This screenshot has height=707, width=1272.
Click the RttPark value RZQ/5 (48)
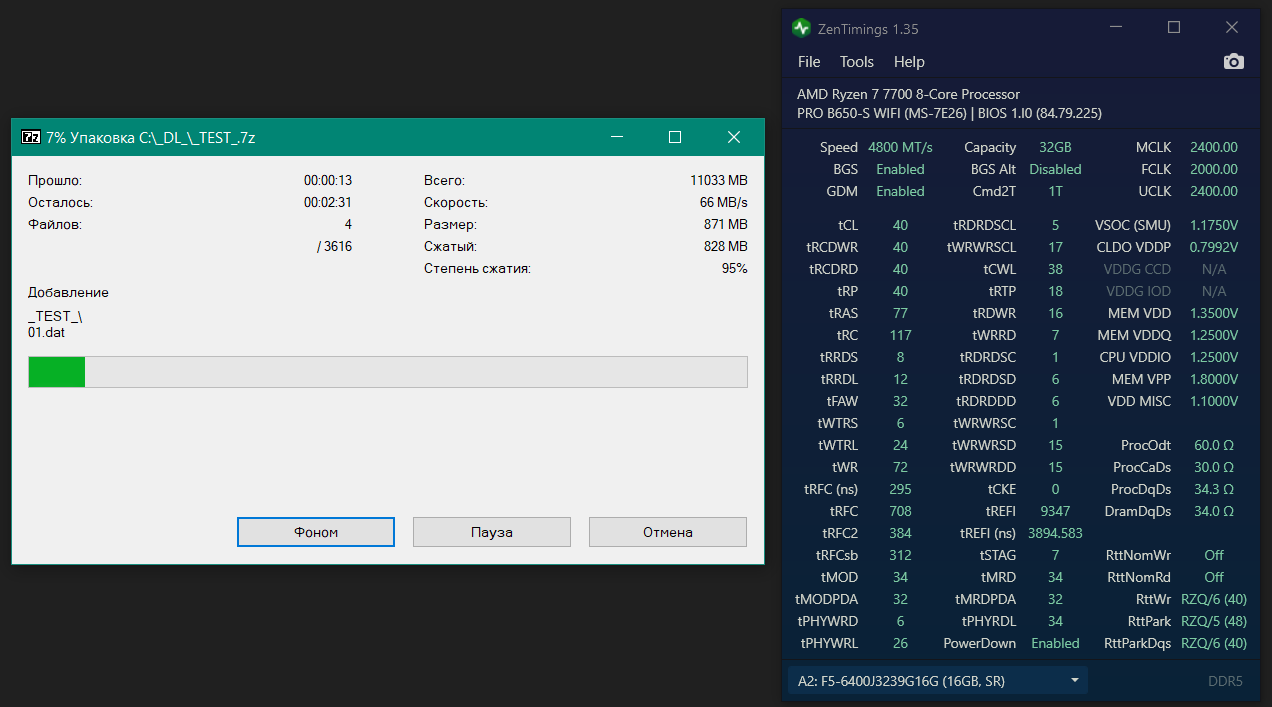point(1213,621)
